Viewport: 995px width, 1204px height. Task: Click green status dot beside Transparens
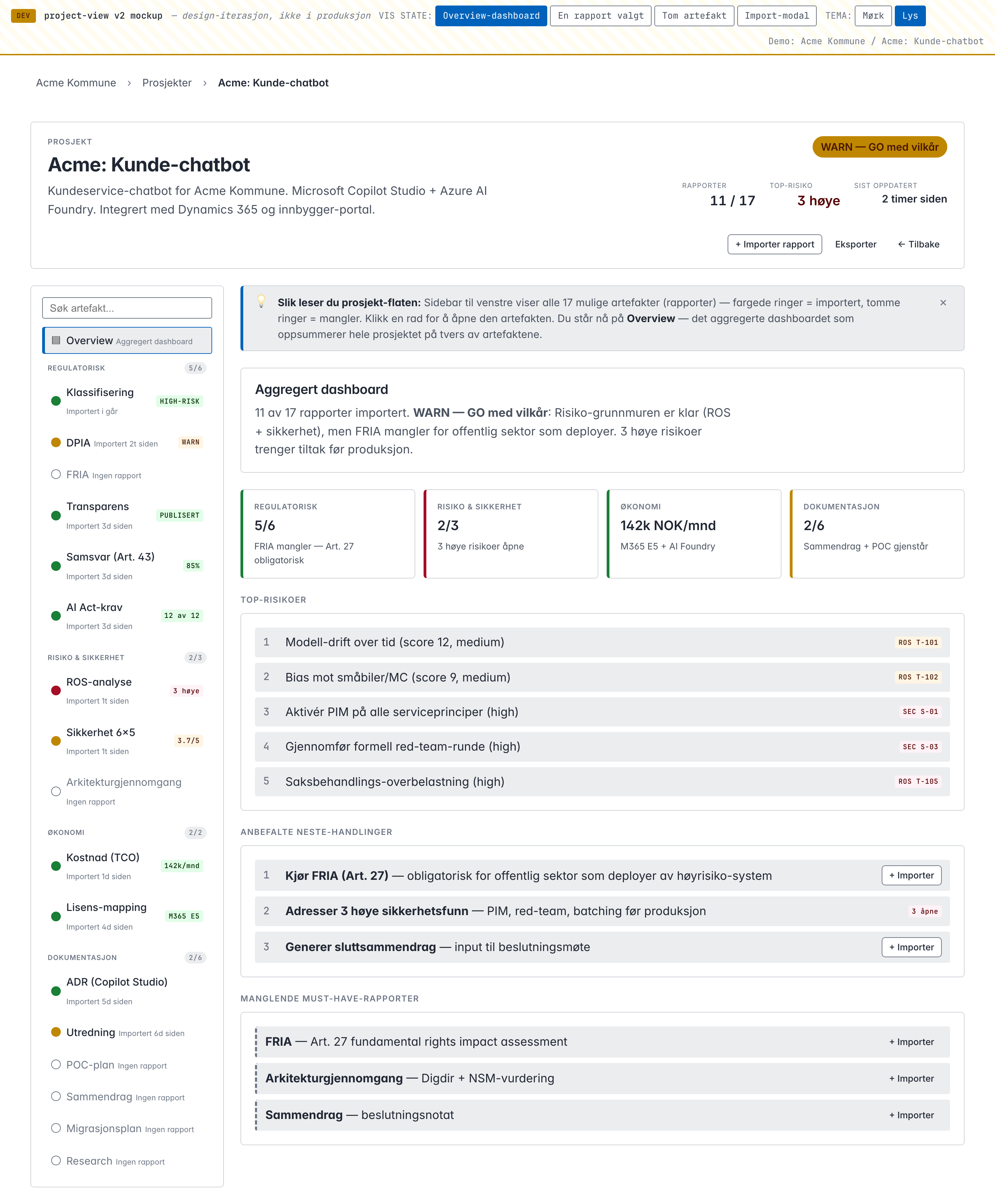(56, 515)
